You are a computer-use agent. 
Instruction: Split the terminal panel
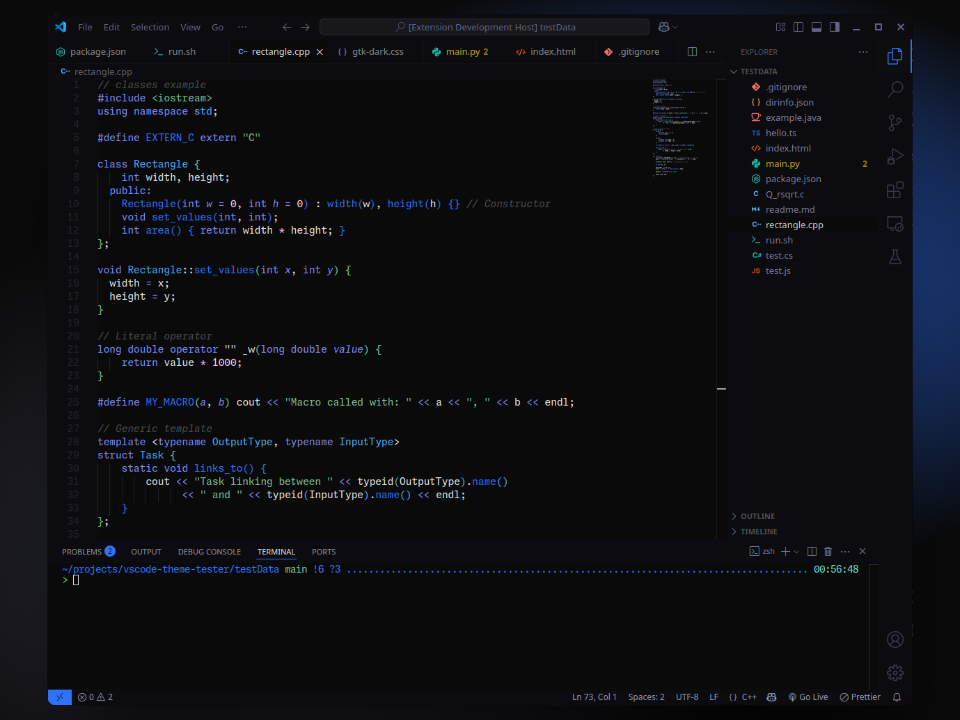point(812,551)
